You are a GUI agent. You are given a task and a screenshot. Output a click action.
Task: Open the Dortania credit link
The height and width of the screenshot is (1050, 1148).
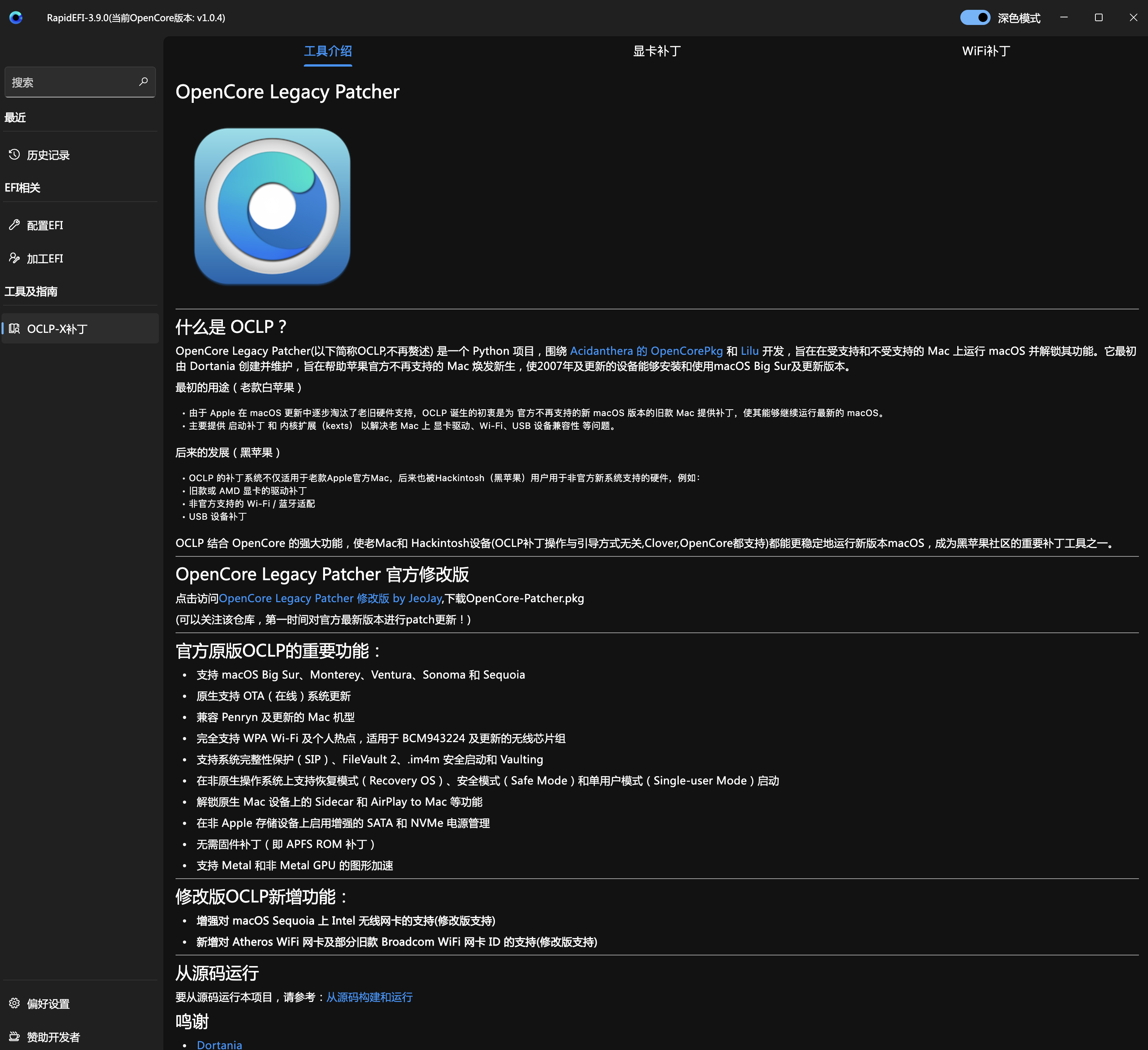click(219, 1044)
